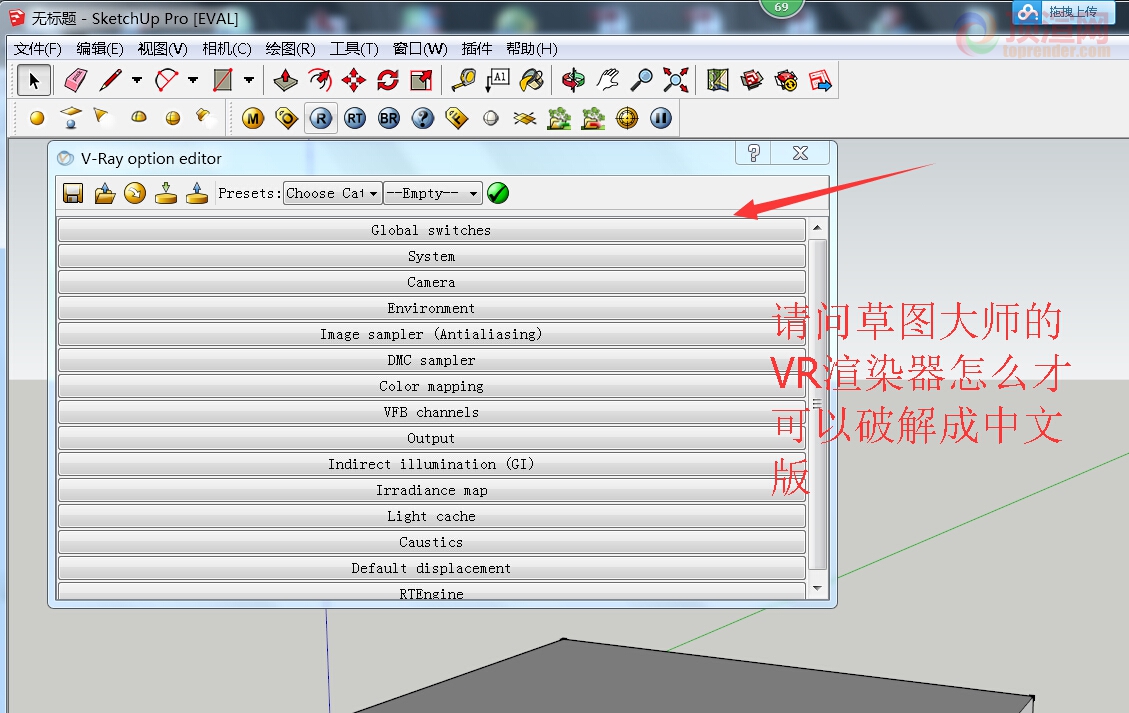Open Arc tool dropdown arrow

(193, 80)
